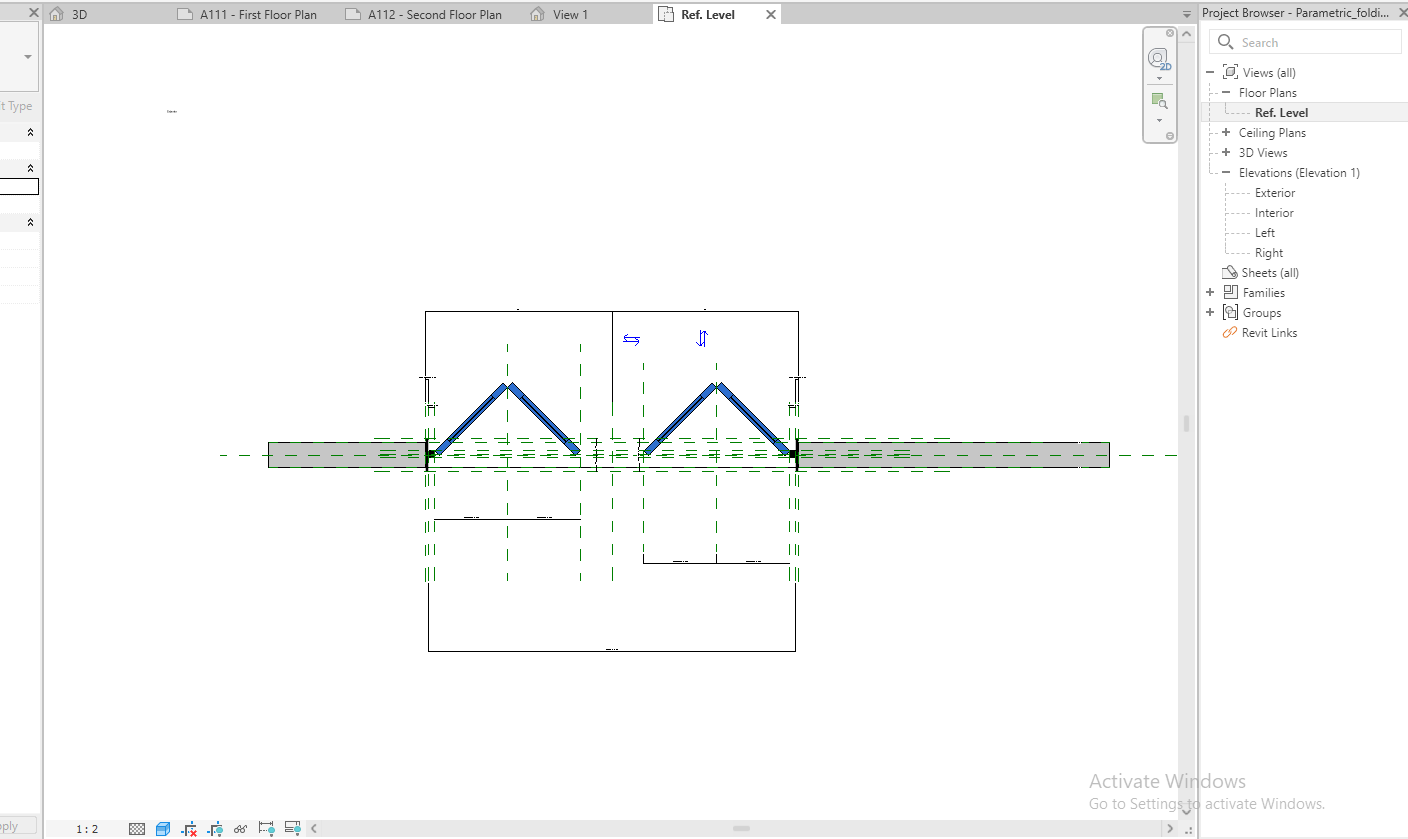
Task: Click the view scale 1 : 2
Action: pyautogui.click(x=87, y=829)
